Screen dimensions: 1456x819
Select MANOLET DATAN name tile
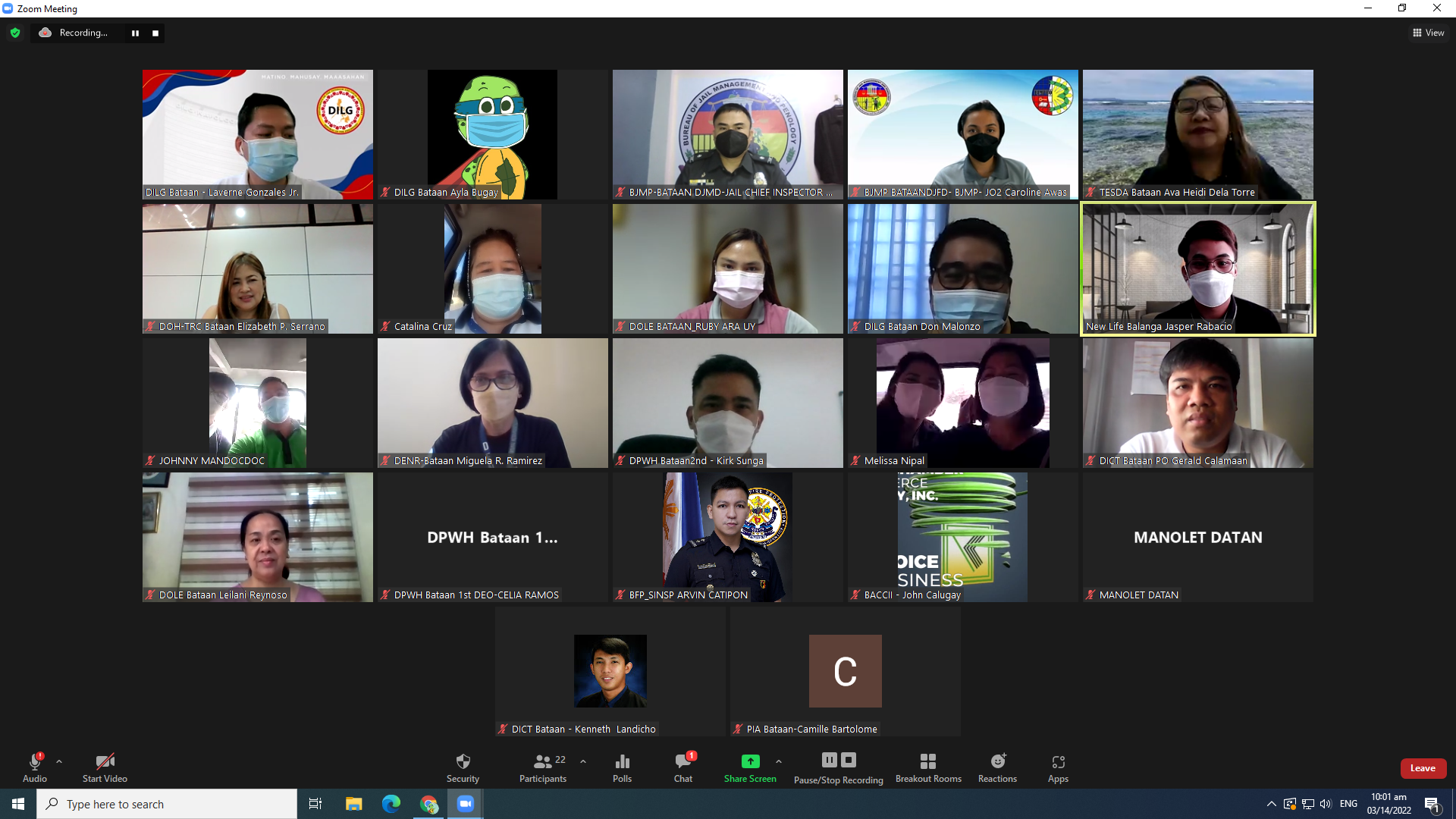coord(1198,538)
